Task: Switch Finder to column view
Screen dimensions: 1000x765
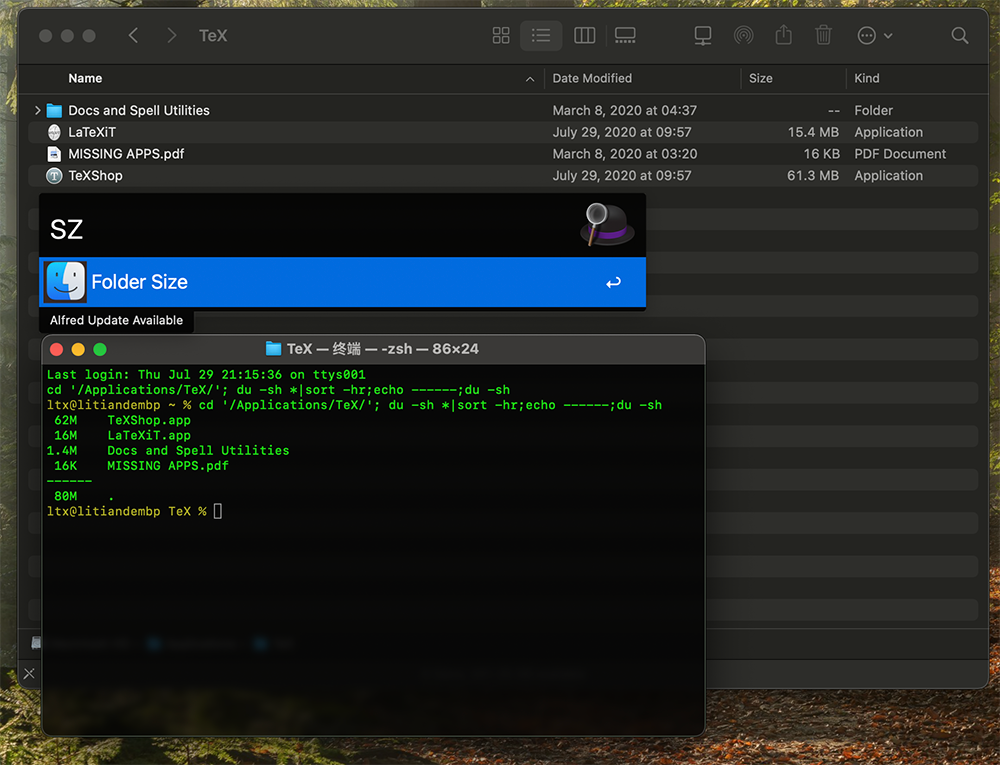Action: pos(585,36)
